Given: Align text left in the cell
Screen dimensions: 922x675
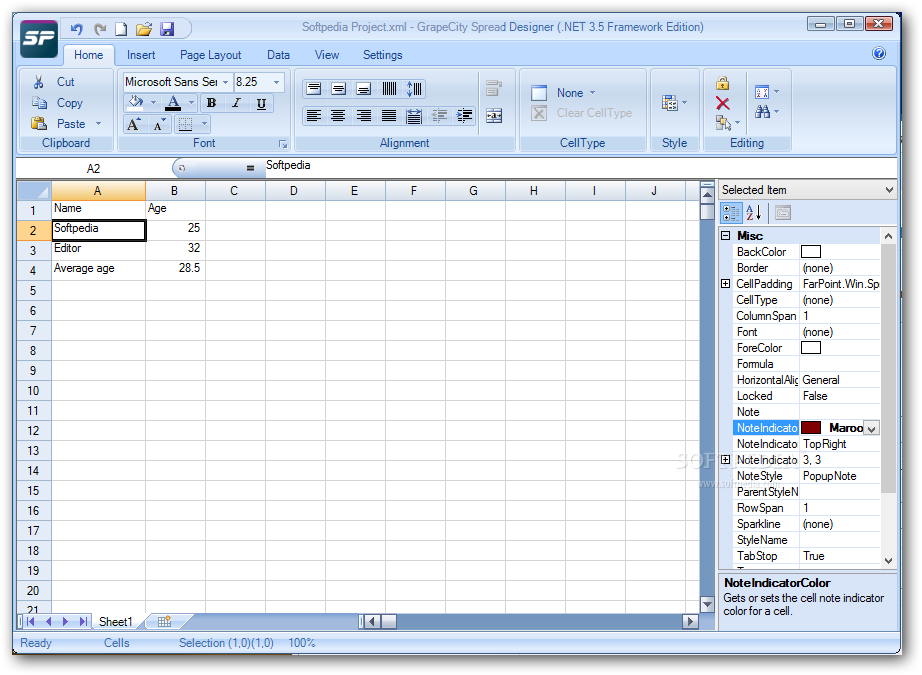Looking at the screenshot, I should tap(314, 115).
